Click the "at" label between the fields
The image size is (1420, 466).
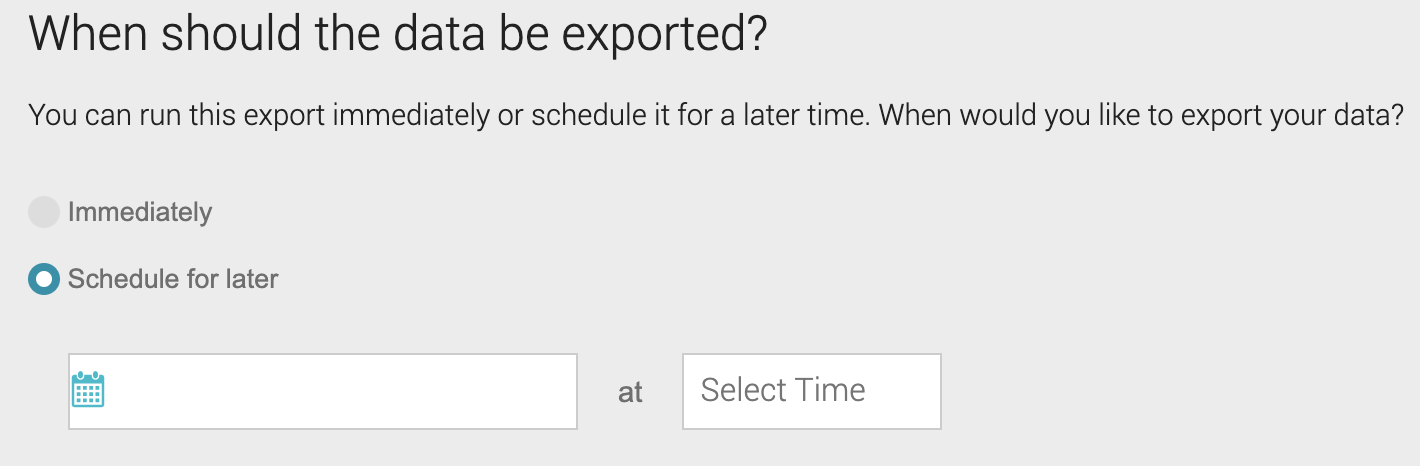pyautogui.click(x=630, y=393)
